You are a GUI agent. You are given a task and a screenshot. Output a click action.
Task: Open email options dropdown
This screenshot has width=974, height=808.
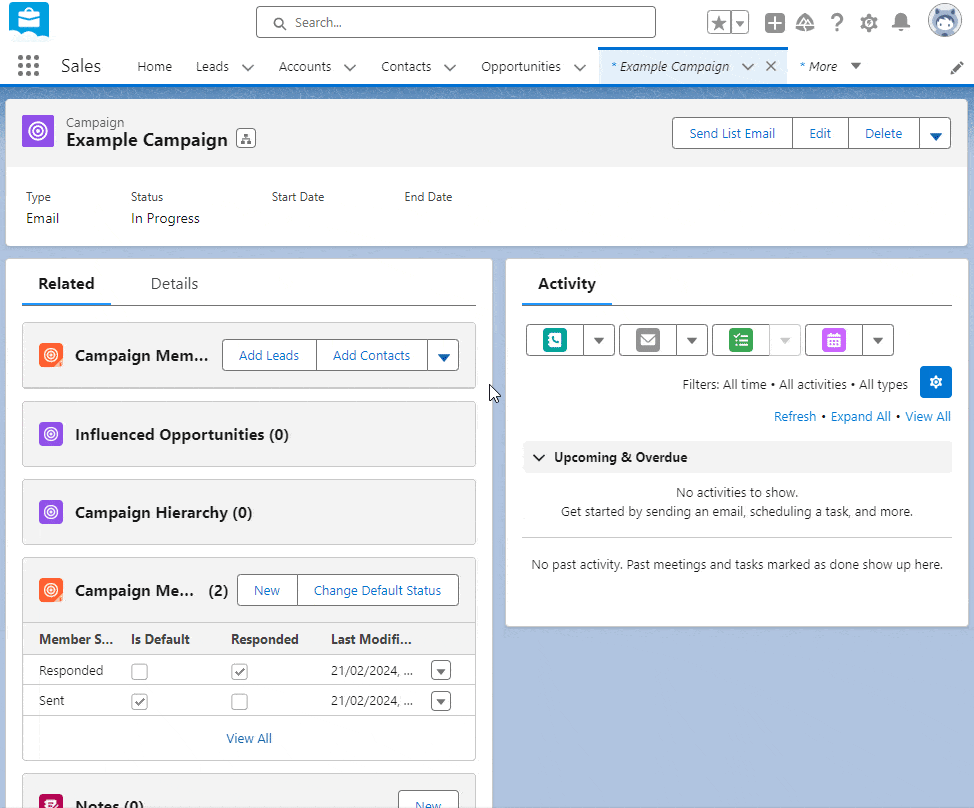tap(692, 340)
